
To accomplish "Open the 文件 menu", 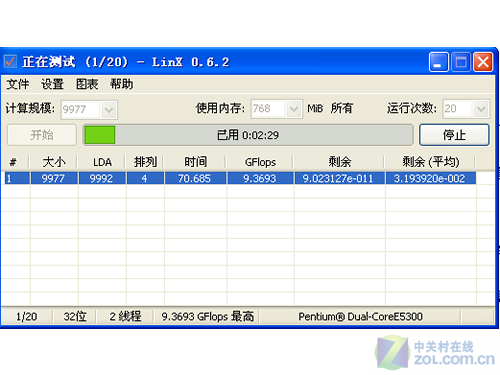I will tap(18, 84).
